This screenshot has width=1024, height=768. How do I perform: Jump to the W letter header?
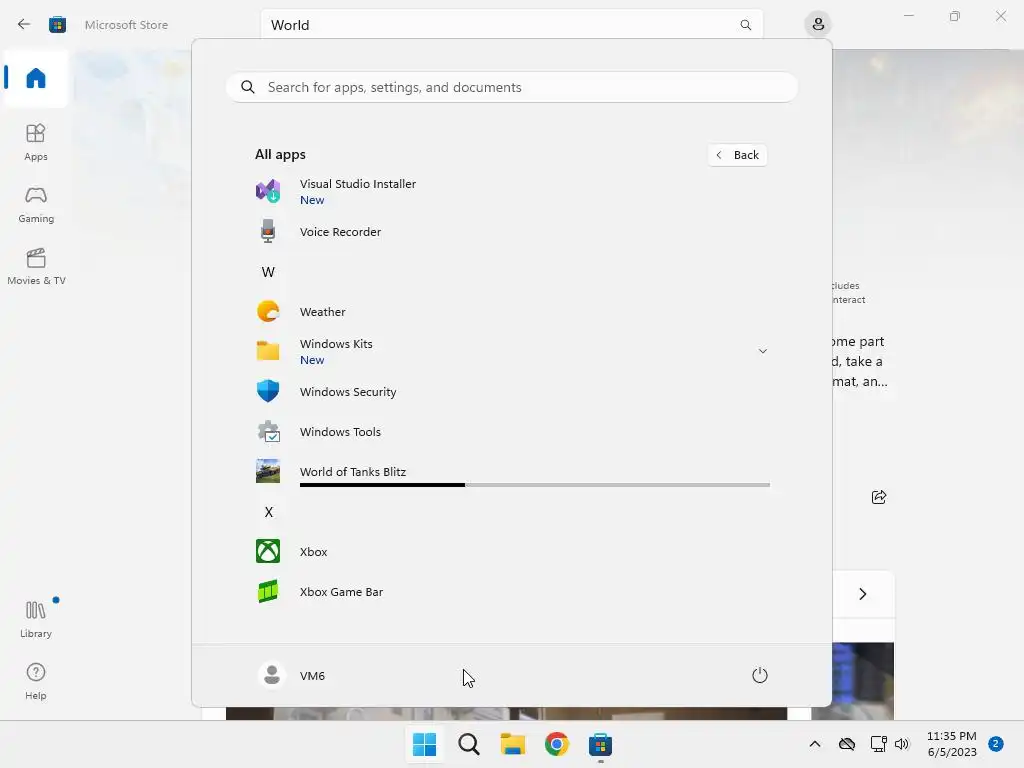pos(268,272)
